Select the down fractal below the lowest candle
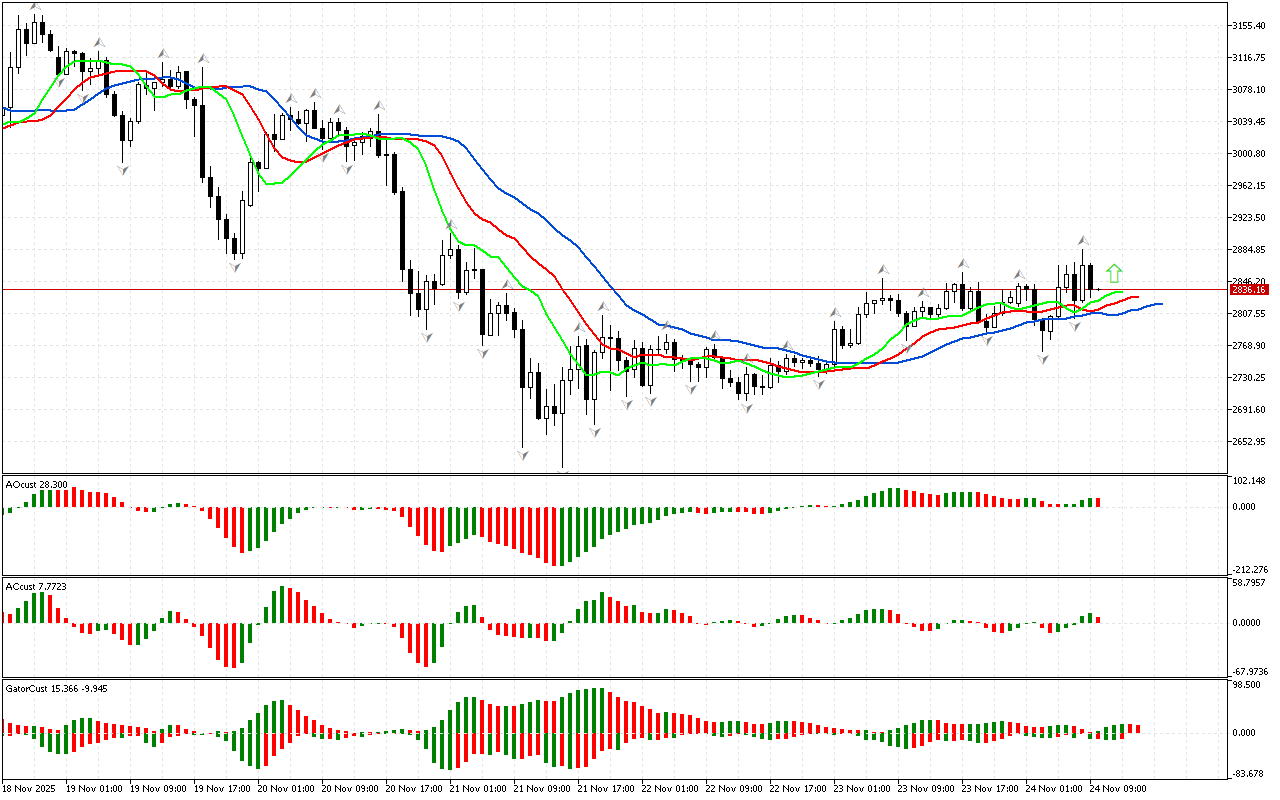 [563, 470]
